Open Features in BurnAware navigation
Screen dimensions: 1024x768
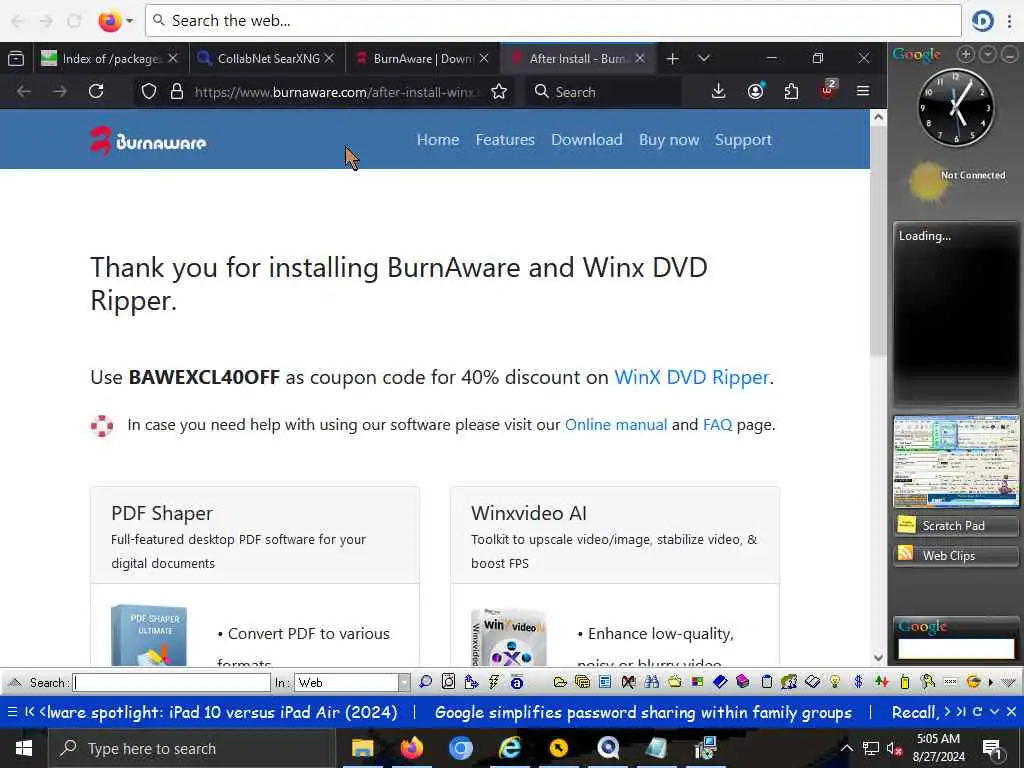[x=505, y=140]
